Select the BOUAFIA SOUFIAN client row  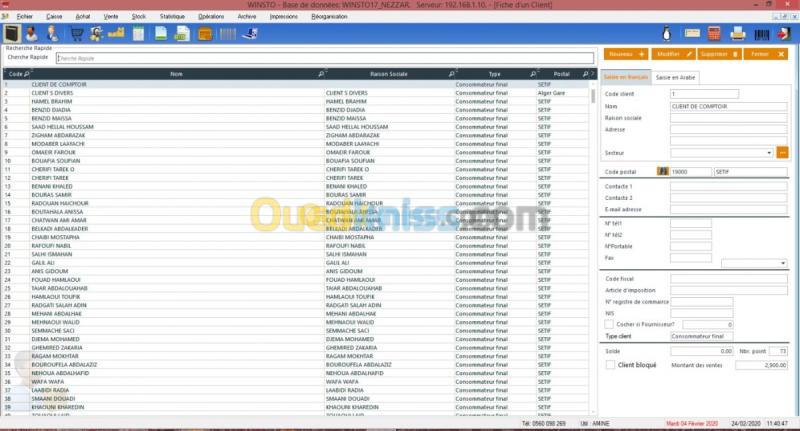[297, 161]
